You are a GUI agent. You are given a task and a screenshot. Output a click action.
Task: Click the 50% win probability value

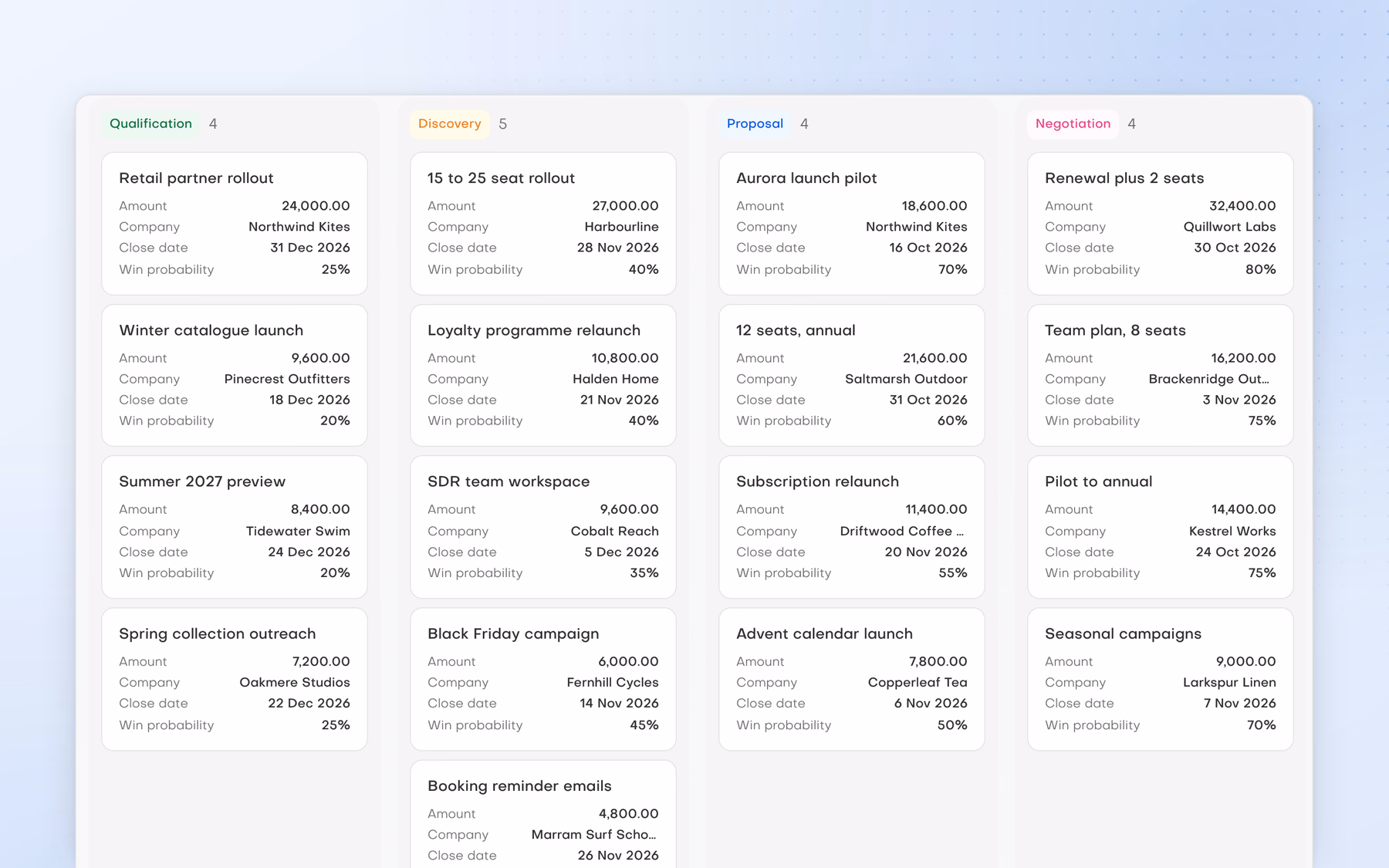pyautogui.click(x=952, y=725)
